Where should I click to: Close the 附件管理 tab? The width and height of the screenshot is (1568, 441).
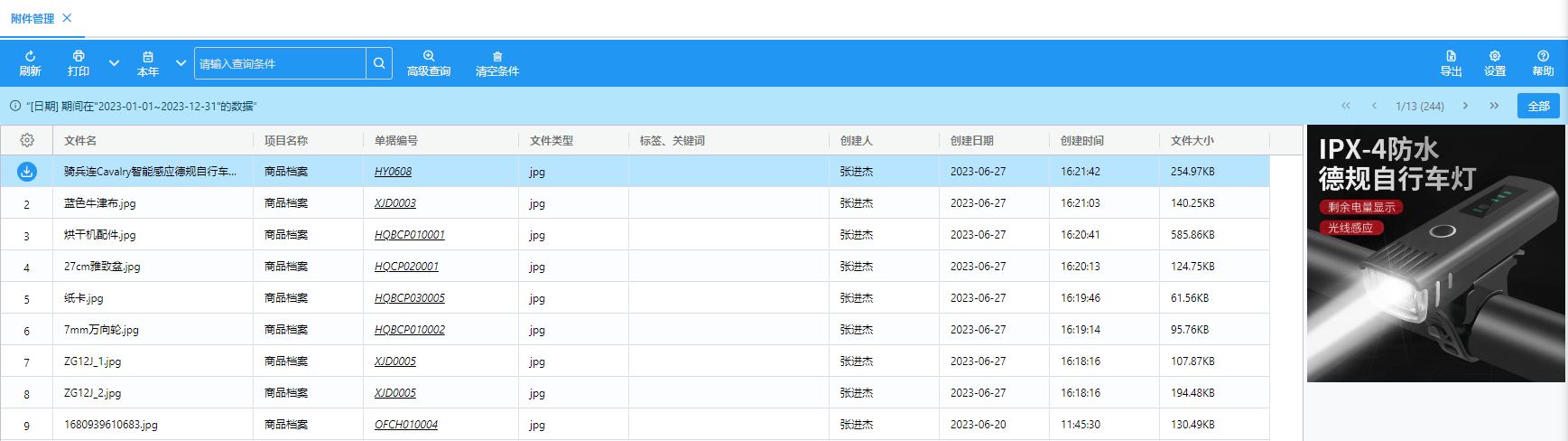(x=67, y=18)
